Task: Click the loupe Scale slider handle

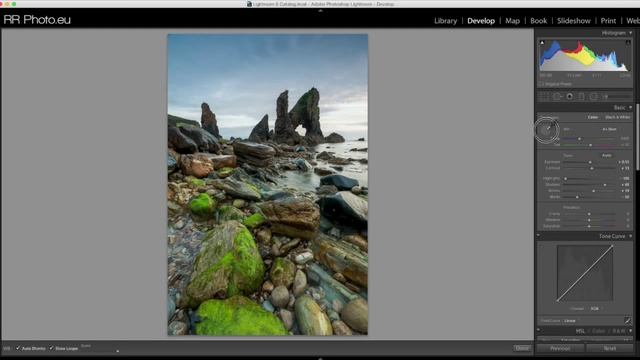Action: pyautogui.click(x=118, y=351)
